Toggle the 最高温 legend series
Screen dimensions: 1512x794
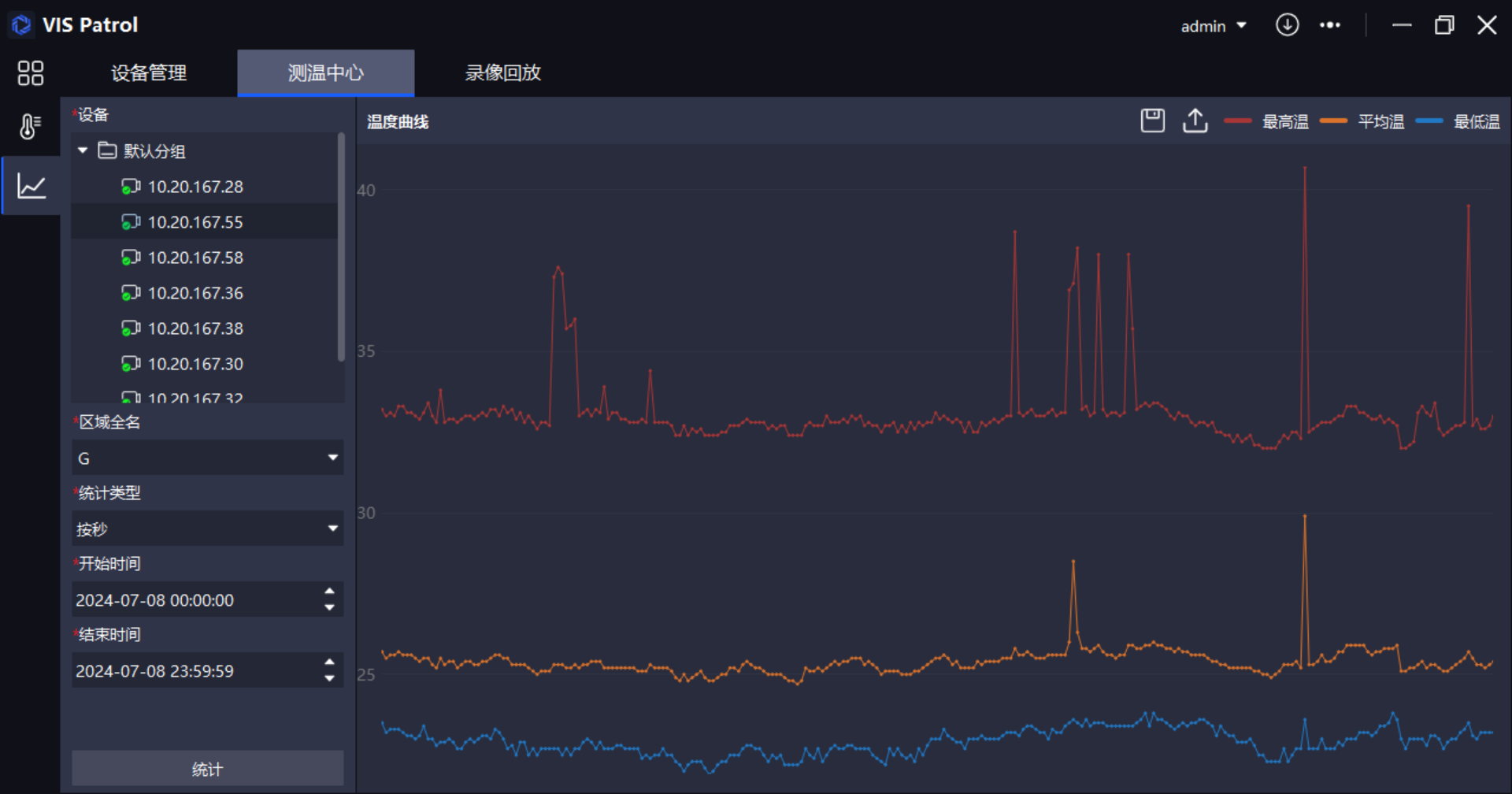pos(1266,121)
